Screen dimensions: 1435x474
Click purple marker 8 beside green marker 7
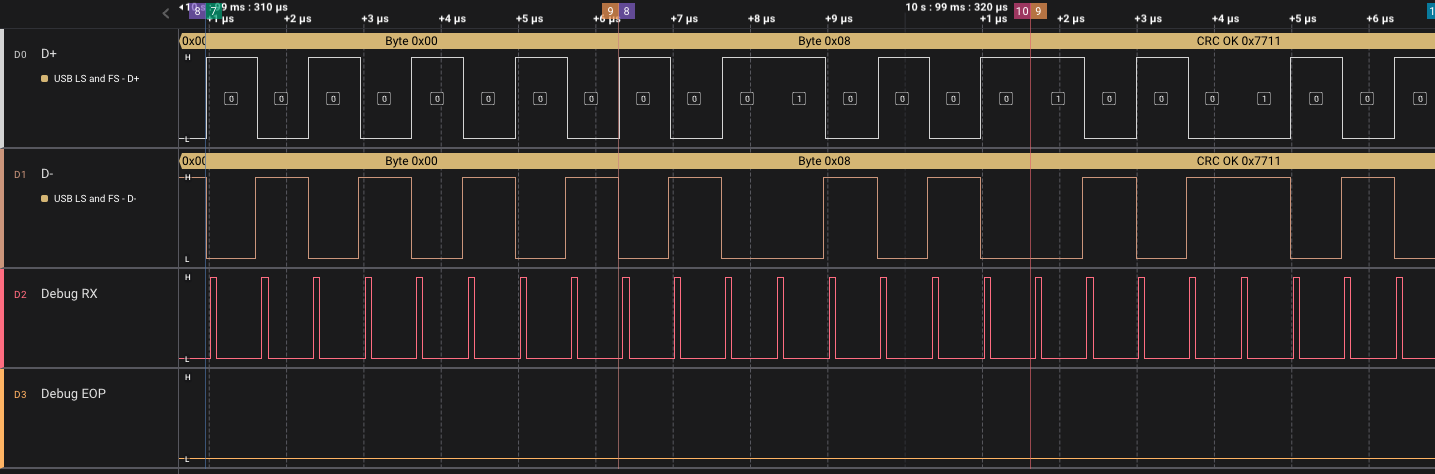tap(197, 11)
